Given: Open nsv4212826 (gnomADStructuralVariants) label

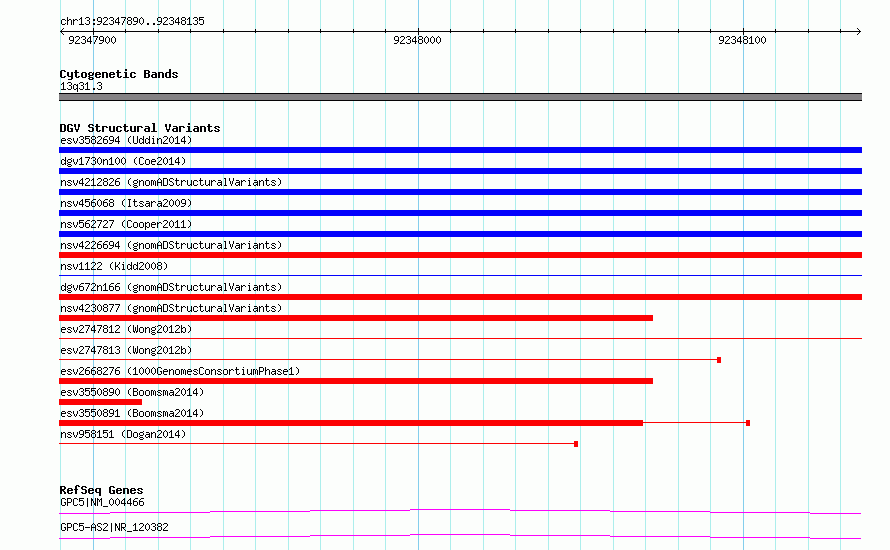Looking at the screenshot, I should coord(171,182).
